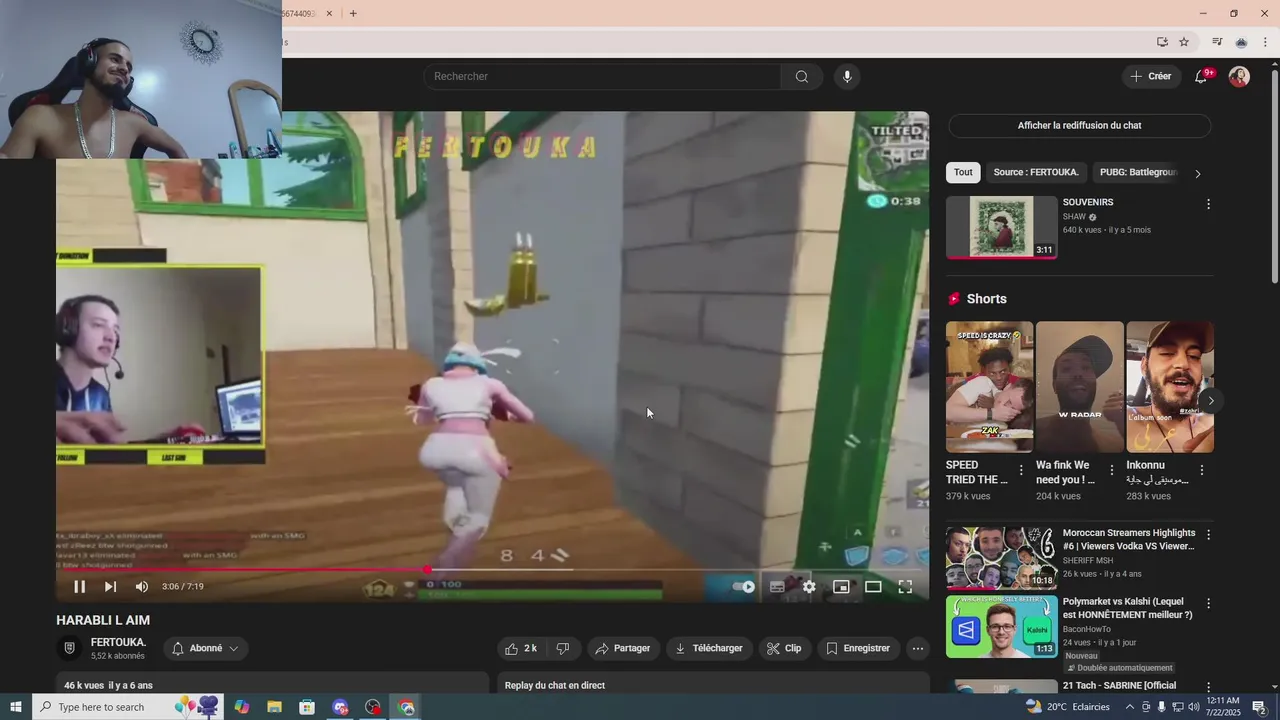Viewport: 1280px width, 720px height.
Task: Open Windows Start menu
Action: click(x=16, y=707)
